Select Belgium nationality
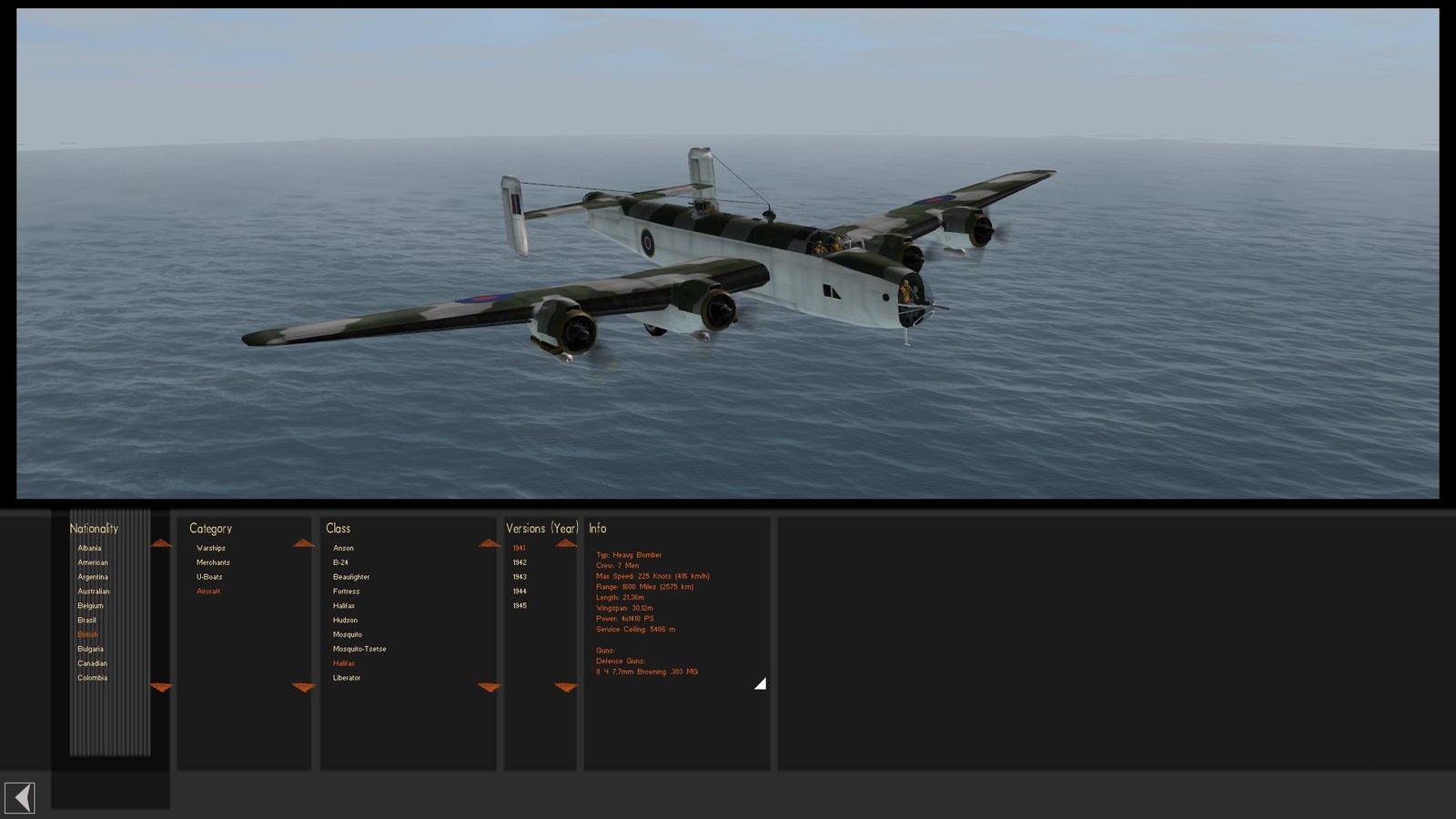 click(90, 606)
